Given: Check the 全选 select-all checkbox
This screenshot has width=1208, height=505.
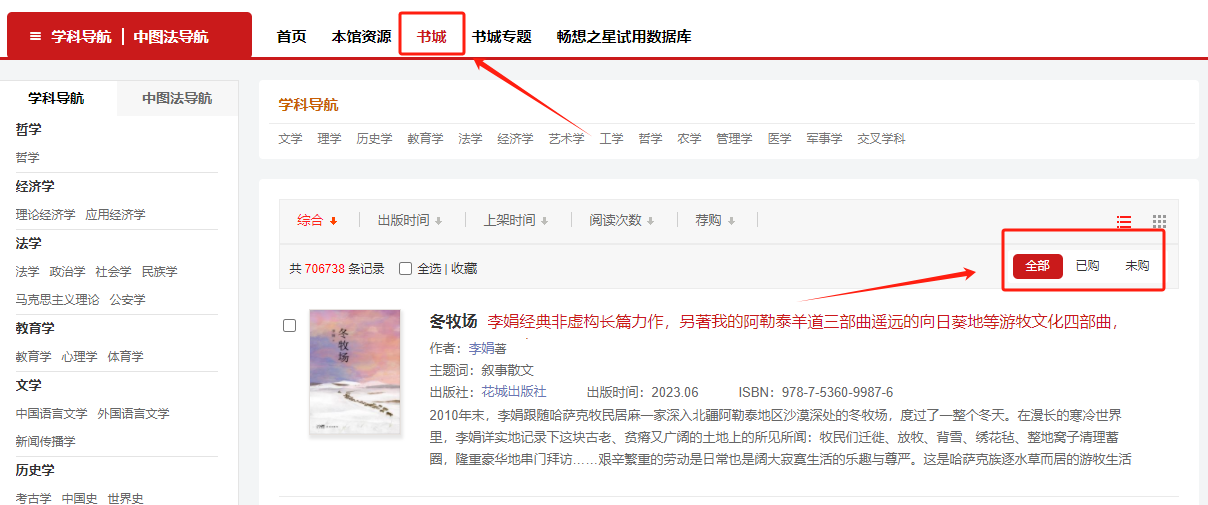Looking at the screenshot, I should (x=405, y=268).
